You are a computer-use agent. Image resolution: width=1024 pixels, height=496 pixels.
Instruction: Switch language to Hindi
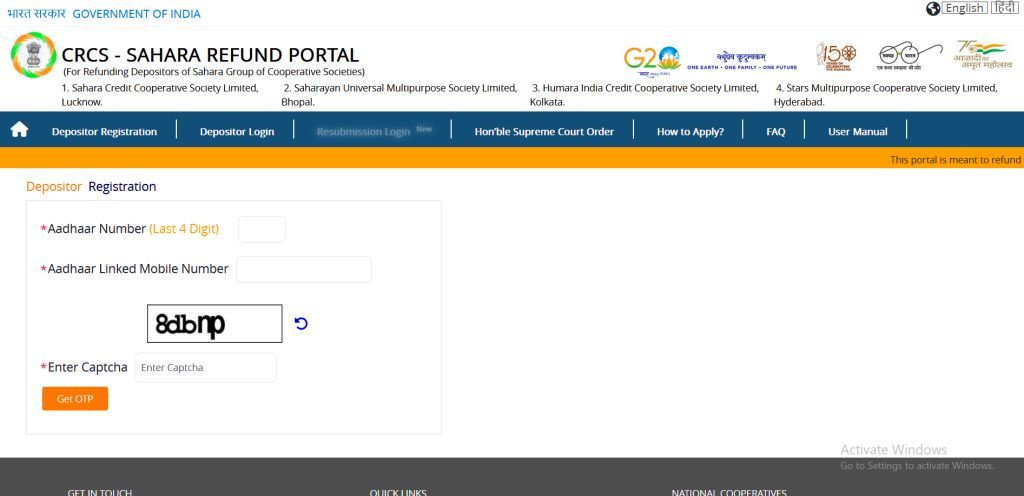[x=1003, y=8]
